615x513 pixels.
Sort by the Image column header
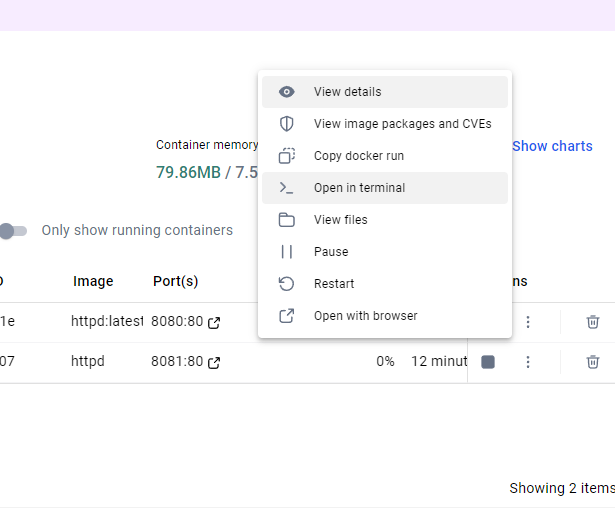point(93,282)
